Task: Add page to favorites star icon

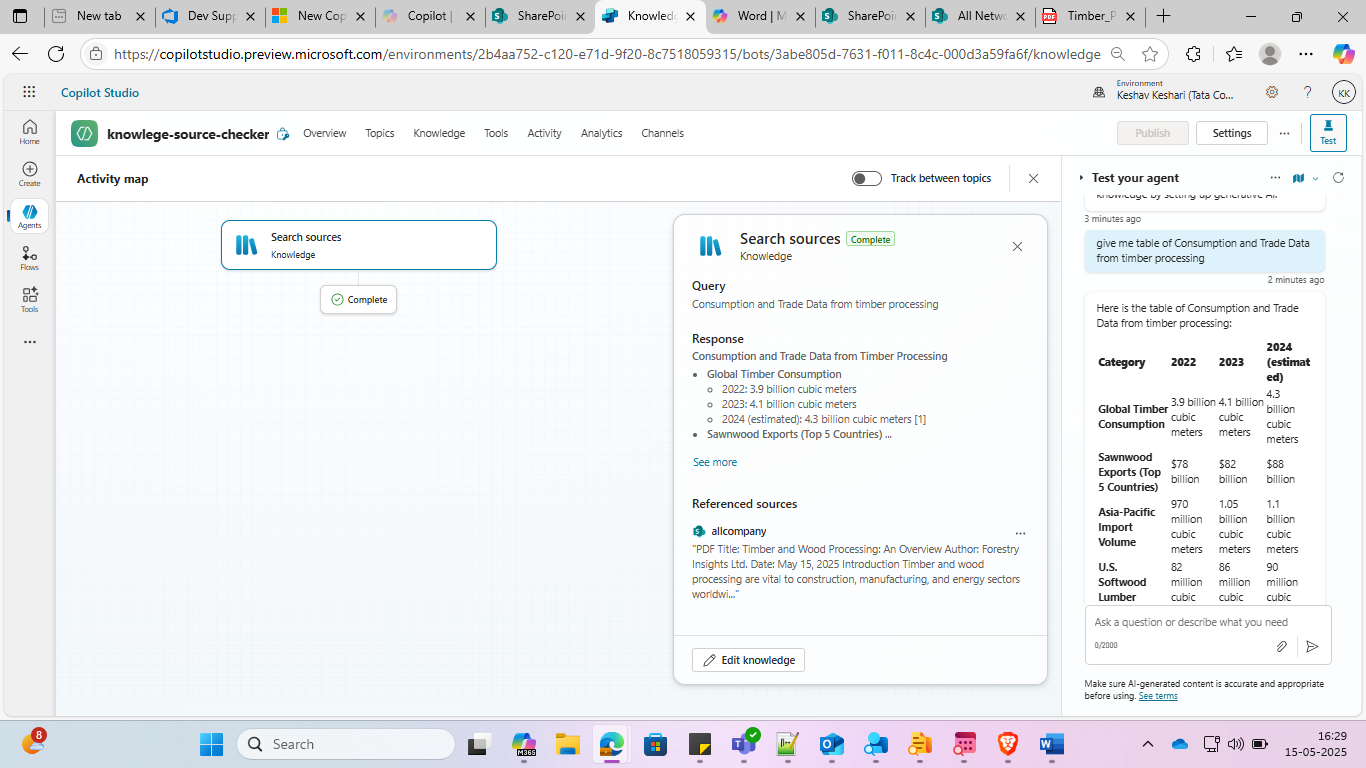Action: [1150, 54]
